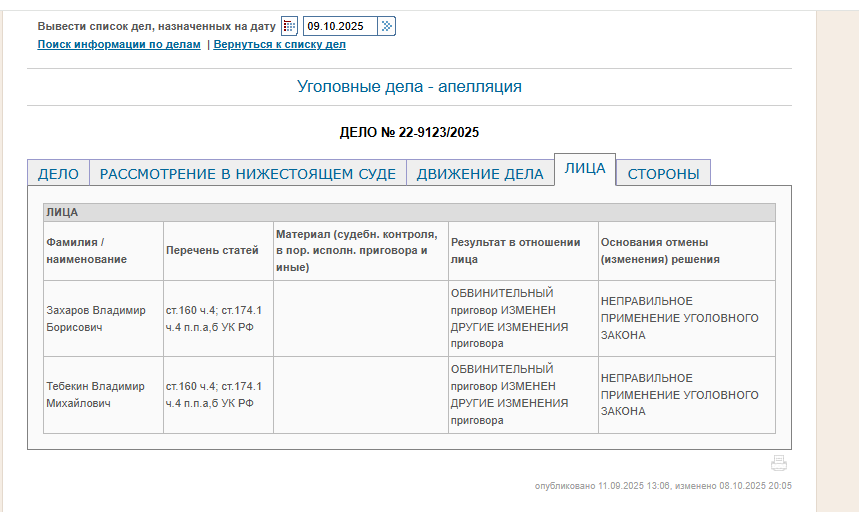
Task: Click the date field showing 09.10.2025
Action: coord(340,26)
